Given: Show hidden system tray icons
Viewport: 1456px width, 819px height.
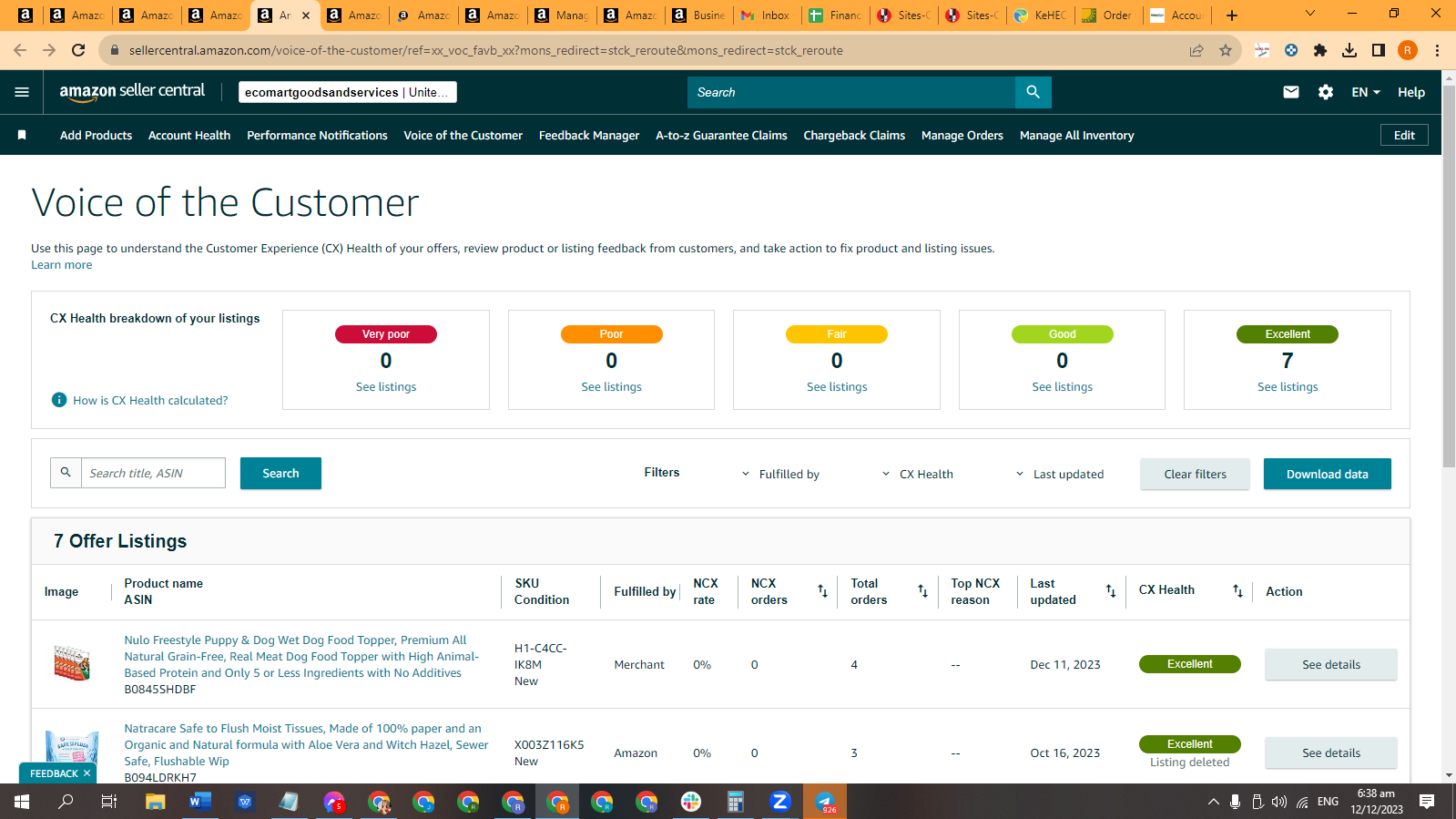Looking at the screenshot, I should tap(1213, 802).
